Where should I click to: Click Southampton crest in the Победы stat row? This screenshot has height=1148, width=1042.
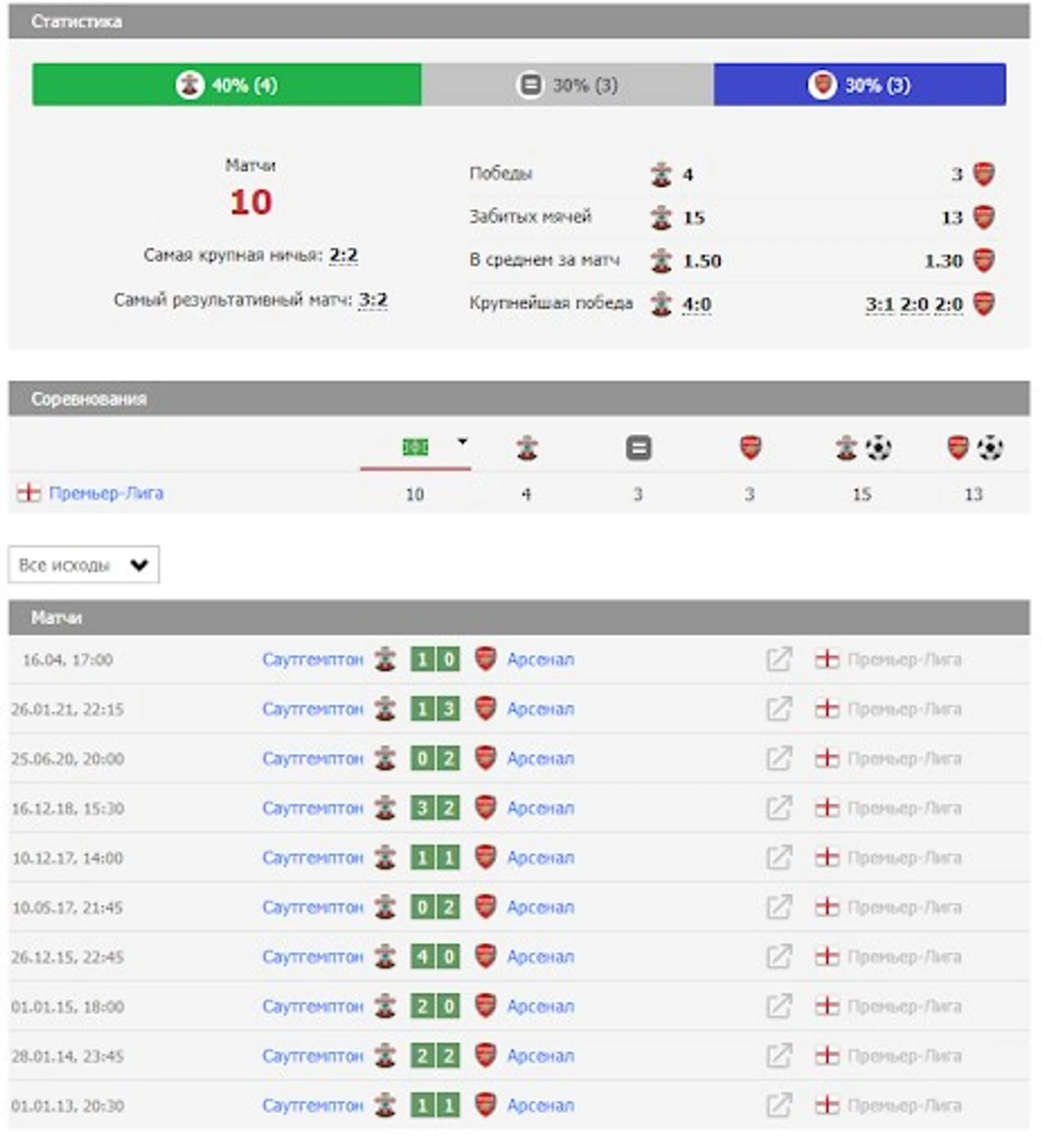coord(662,174)
